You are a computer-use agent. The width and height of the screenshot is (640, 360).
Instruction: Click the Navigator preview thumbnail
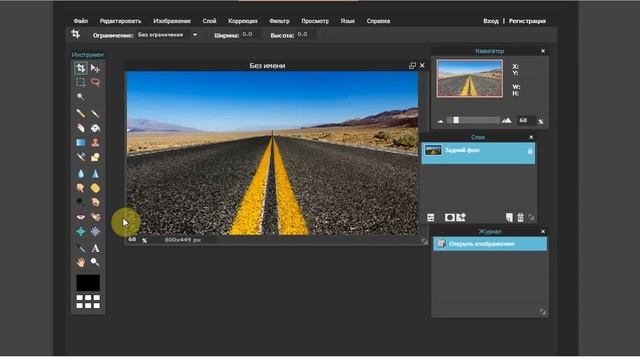coord(470,78)
